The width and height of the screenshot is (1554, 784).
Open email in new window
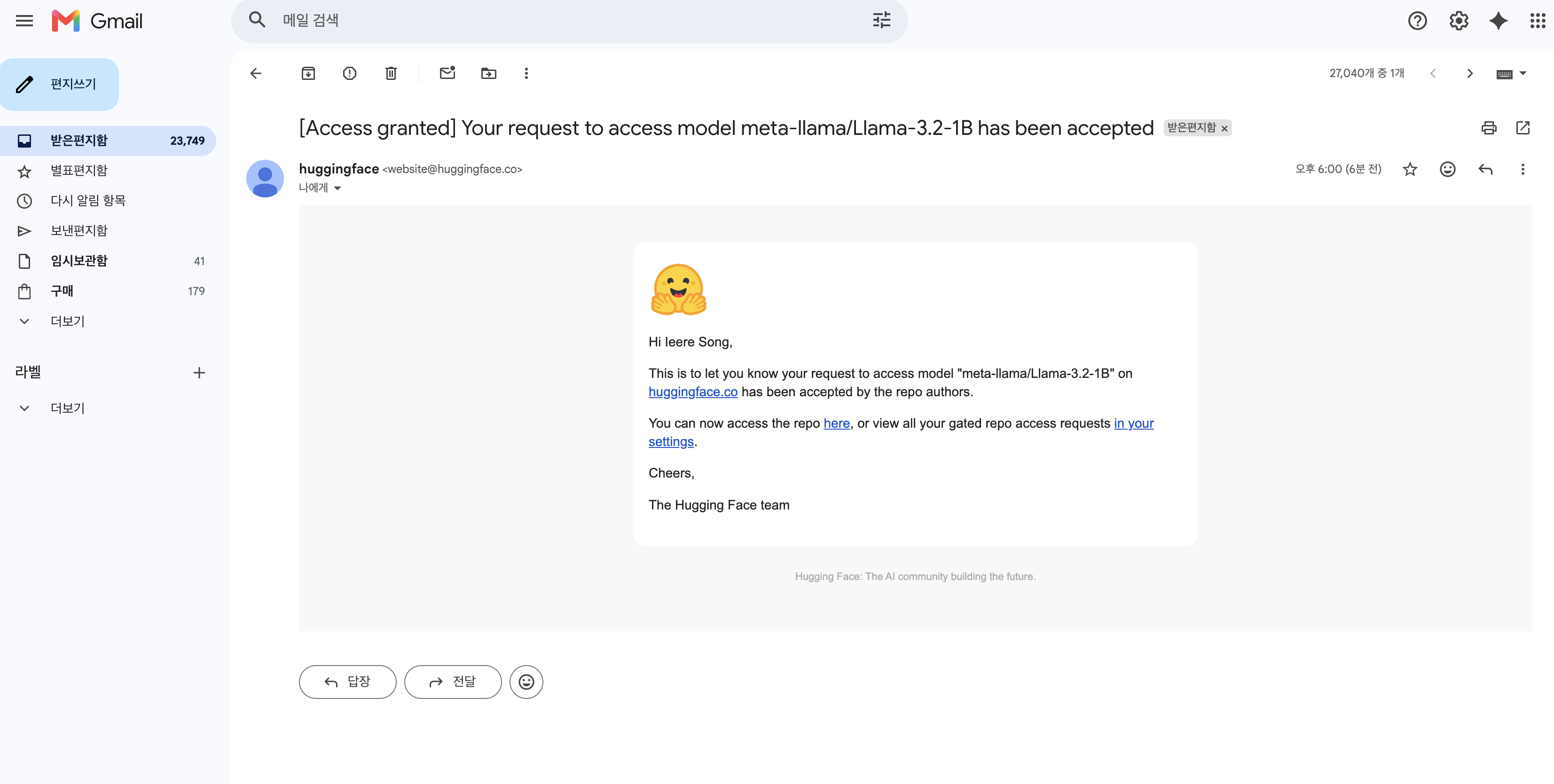click(1523, 128)
